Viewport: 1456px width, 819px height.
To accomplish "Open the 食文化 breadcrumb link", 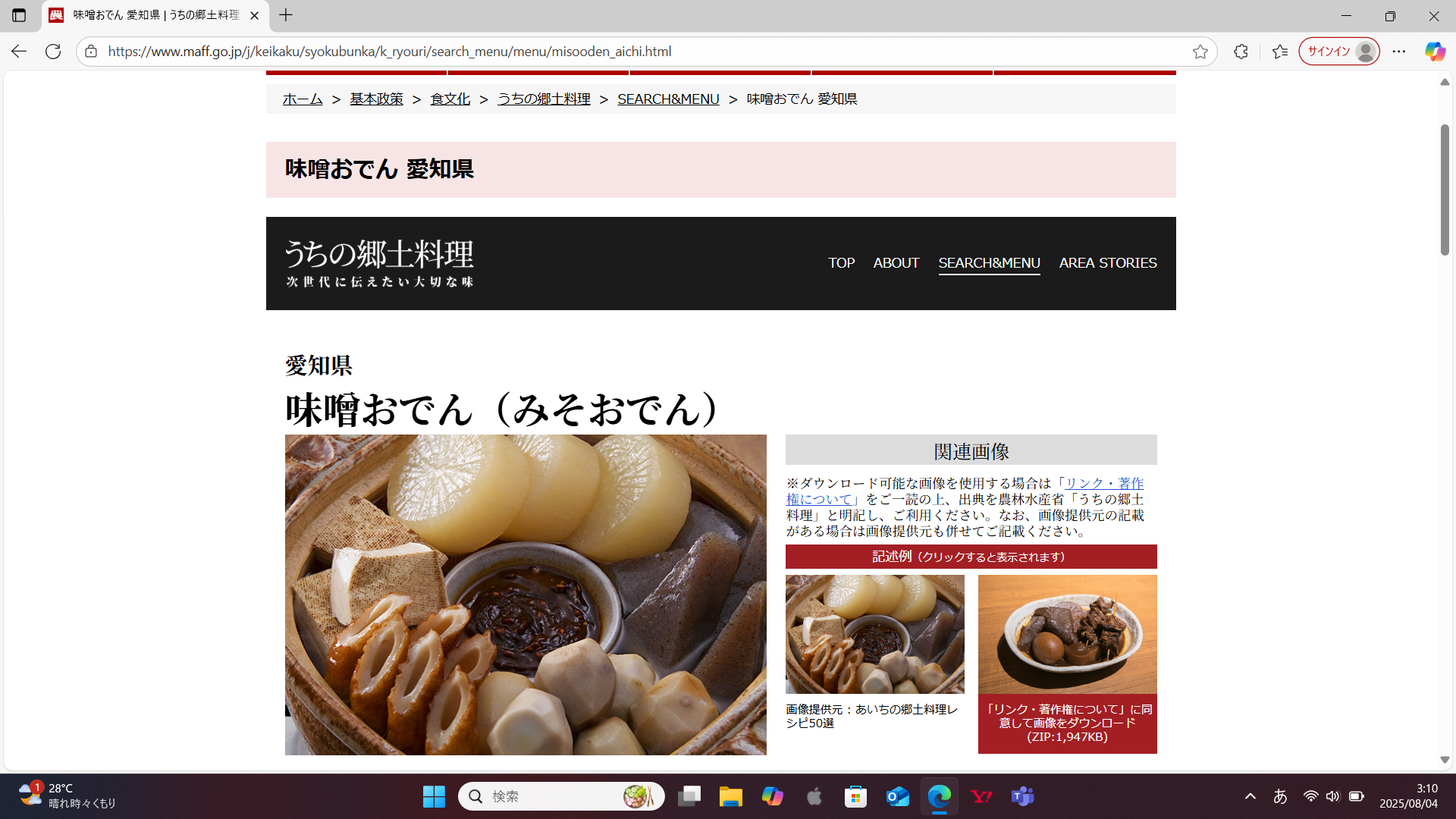I will coord(450,99).
